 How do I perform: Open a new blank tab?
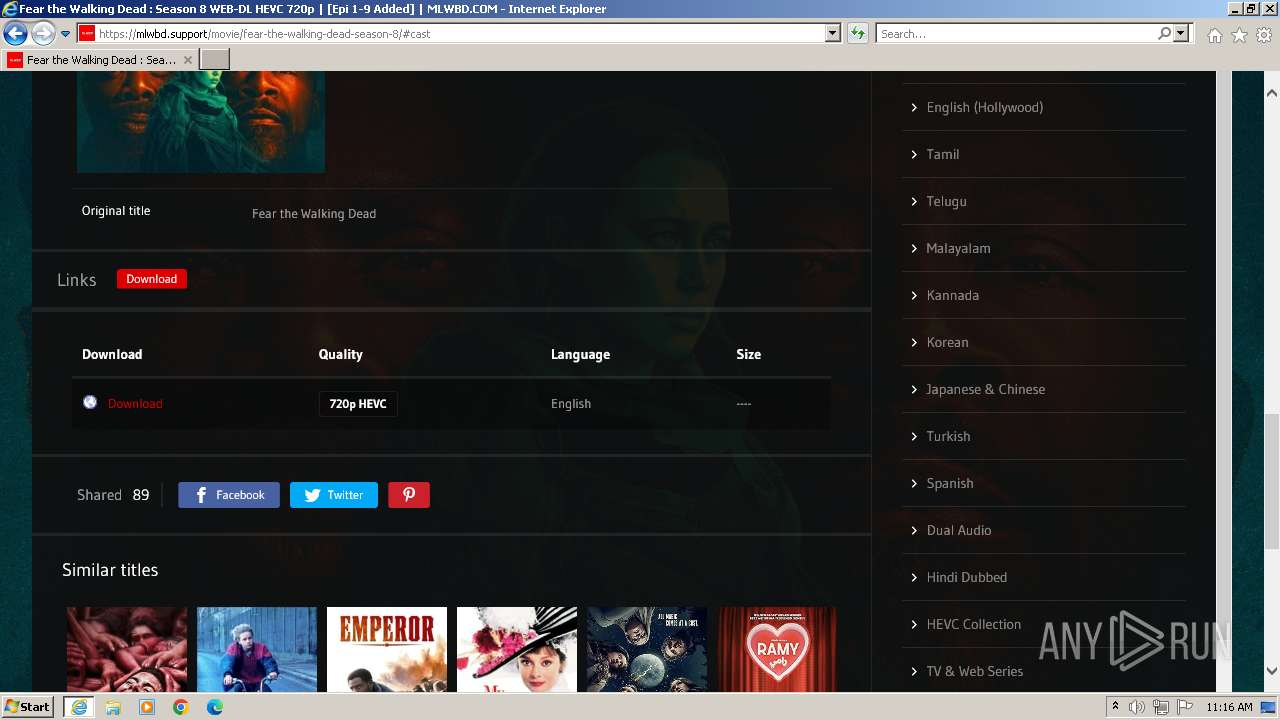click(x=215, y=60)
